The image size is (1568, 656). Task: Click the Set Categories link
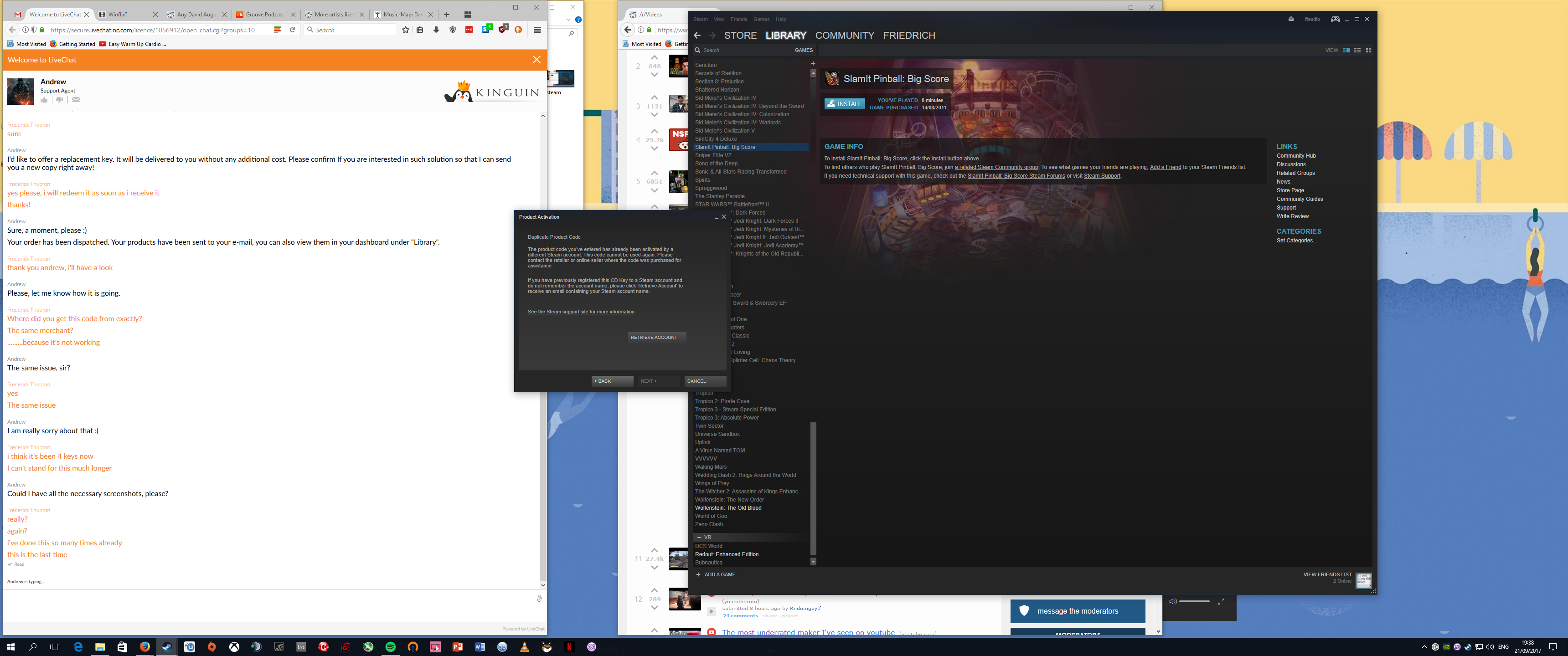[x=1296, y=241]
